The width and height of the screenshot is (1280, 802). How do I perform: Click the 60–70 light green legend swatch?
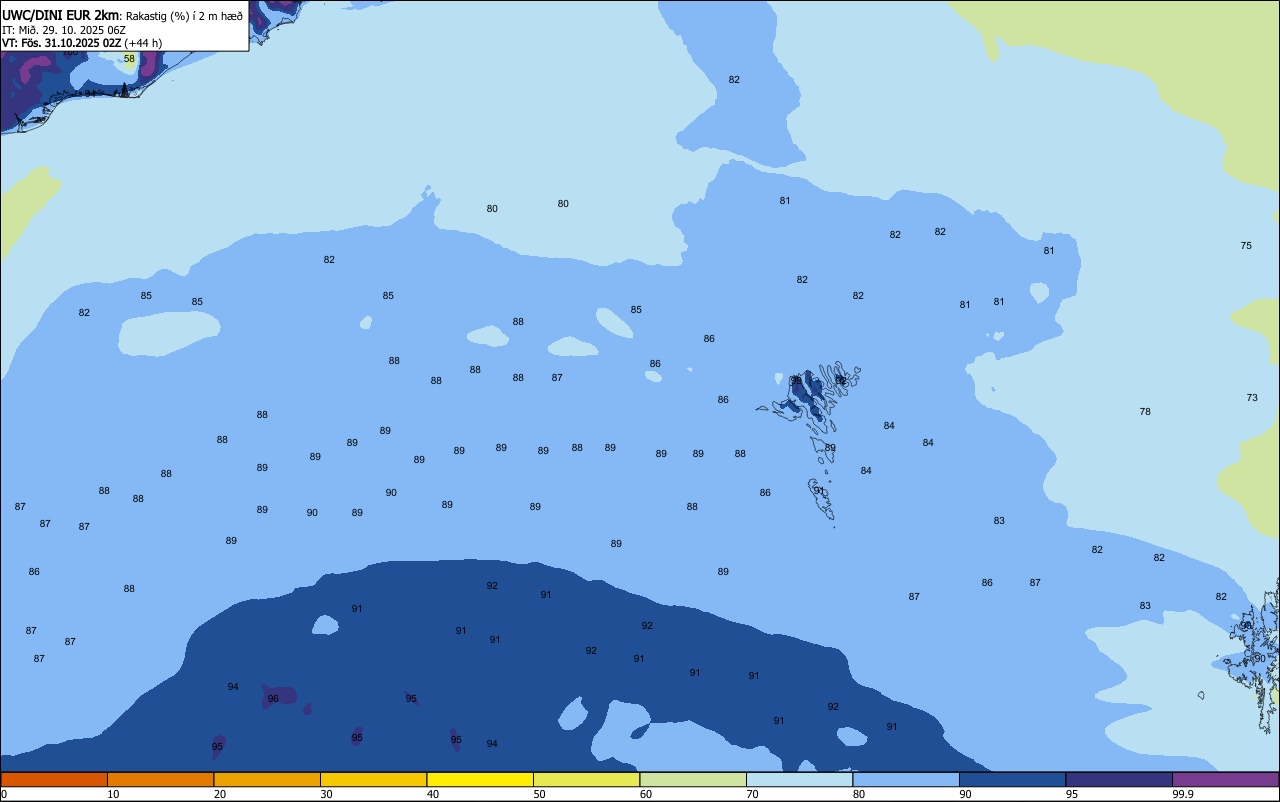(x=693, y=779)
